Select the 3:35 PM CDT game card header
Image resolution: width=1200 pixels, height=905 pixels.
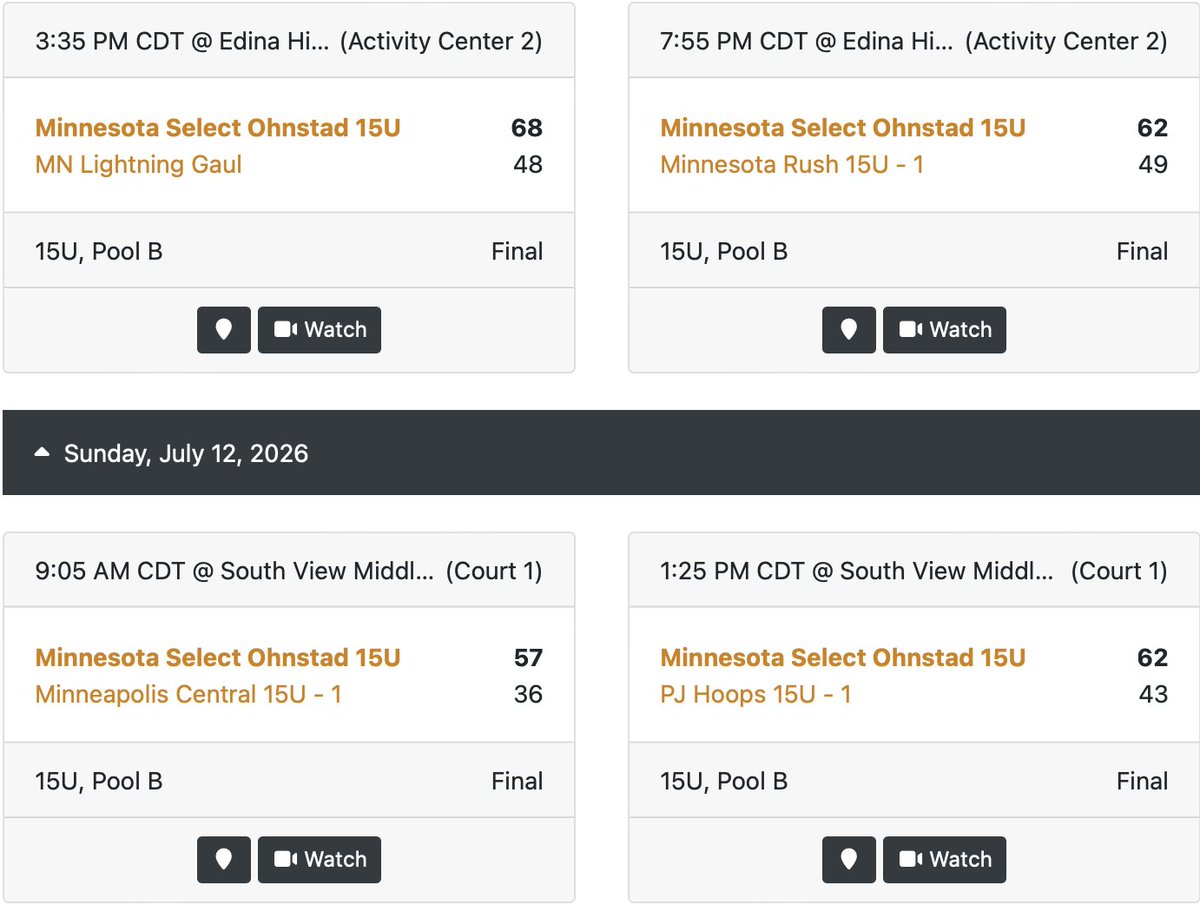[289, 42]
